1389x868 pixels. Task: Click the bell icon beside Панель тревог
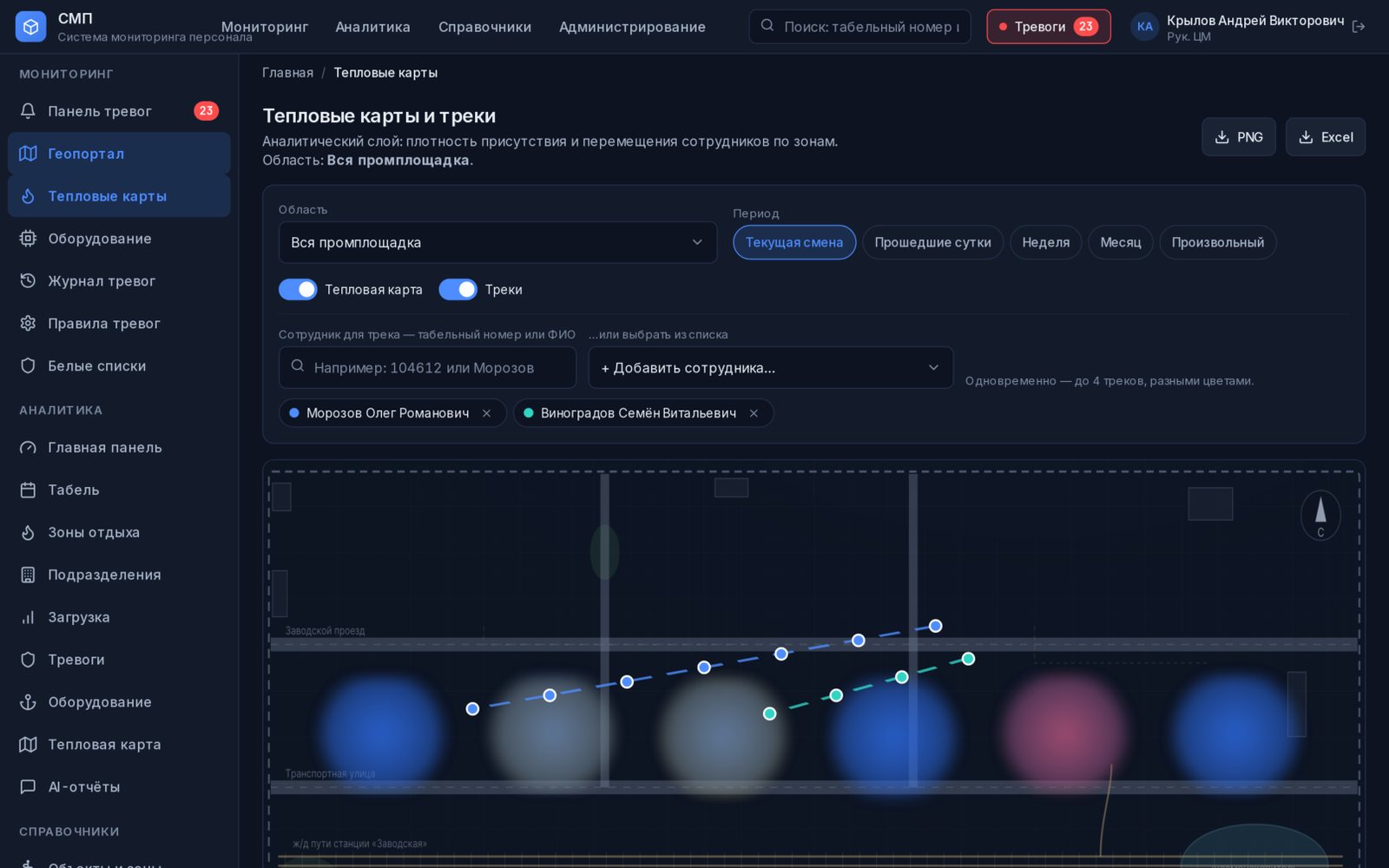(x=28, y=111)
